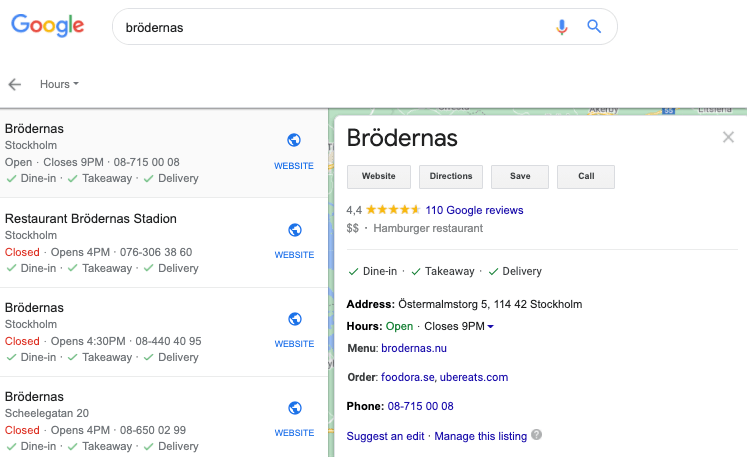Click the Suggest an edit link
The height and width of the screenshot is (457, 747).
[x=385, y=436]
